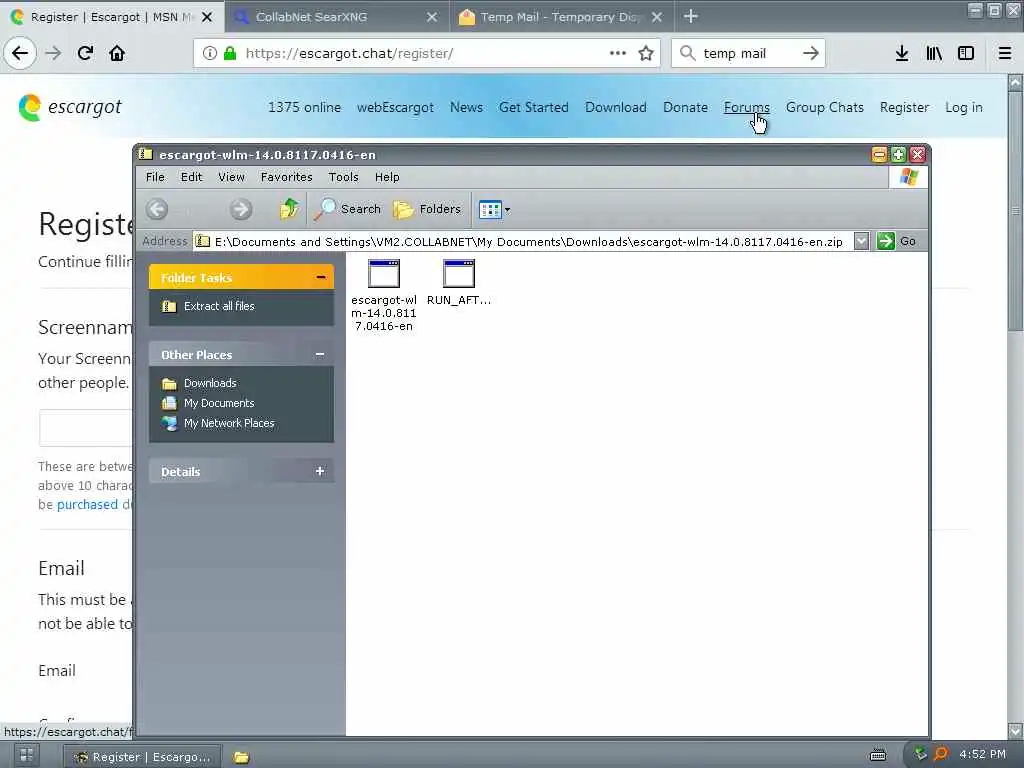Image resolution: width=1024 pixels, height=768 pixels.
Task: Click the explorer Address path field
Action: [524, 241]
